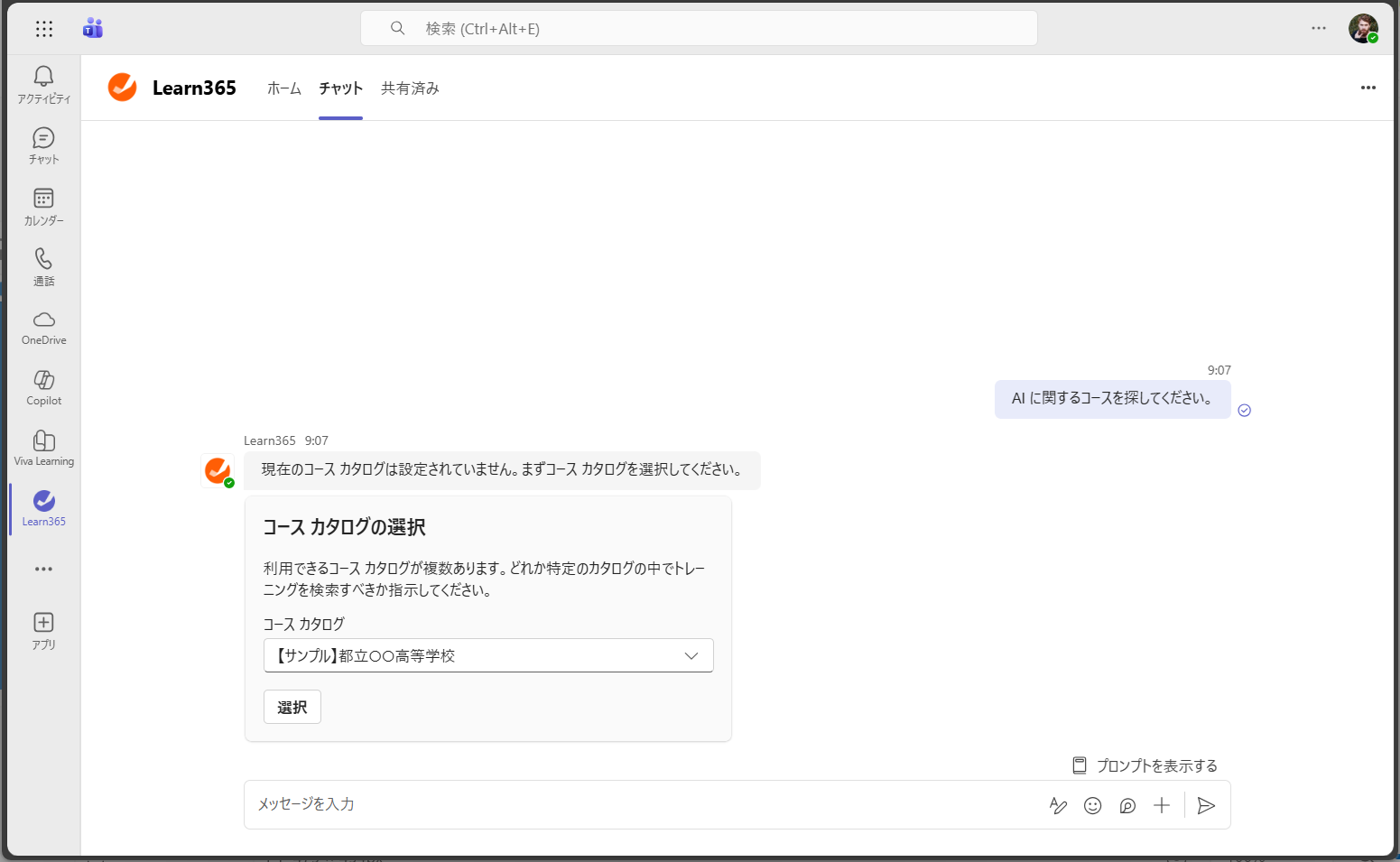The image size is (1400, 862).
Task: Click the Learn365 logo in header
Action: (x=122, y=88)
